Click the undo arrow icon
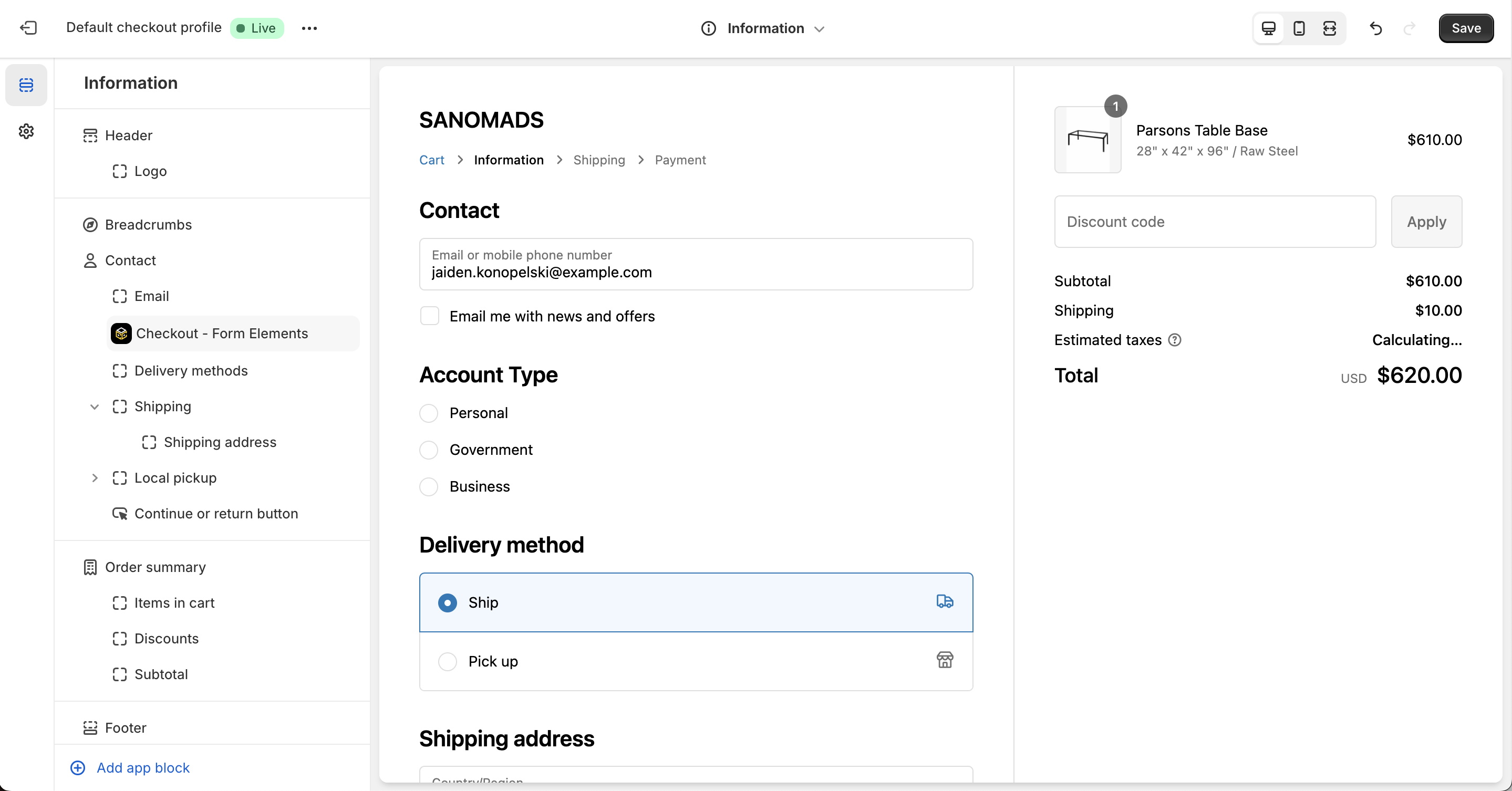Screen dimensions: 1512x791 [x=1376, y=28]
